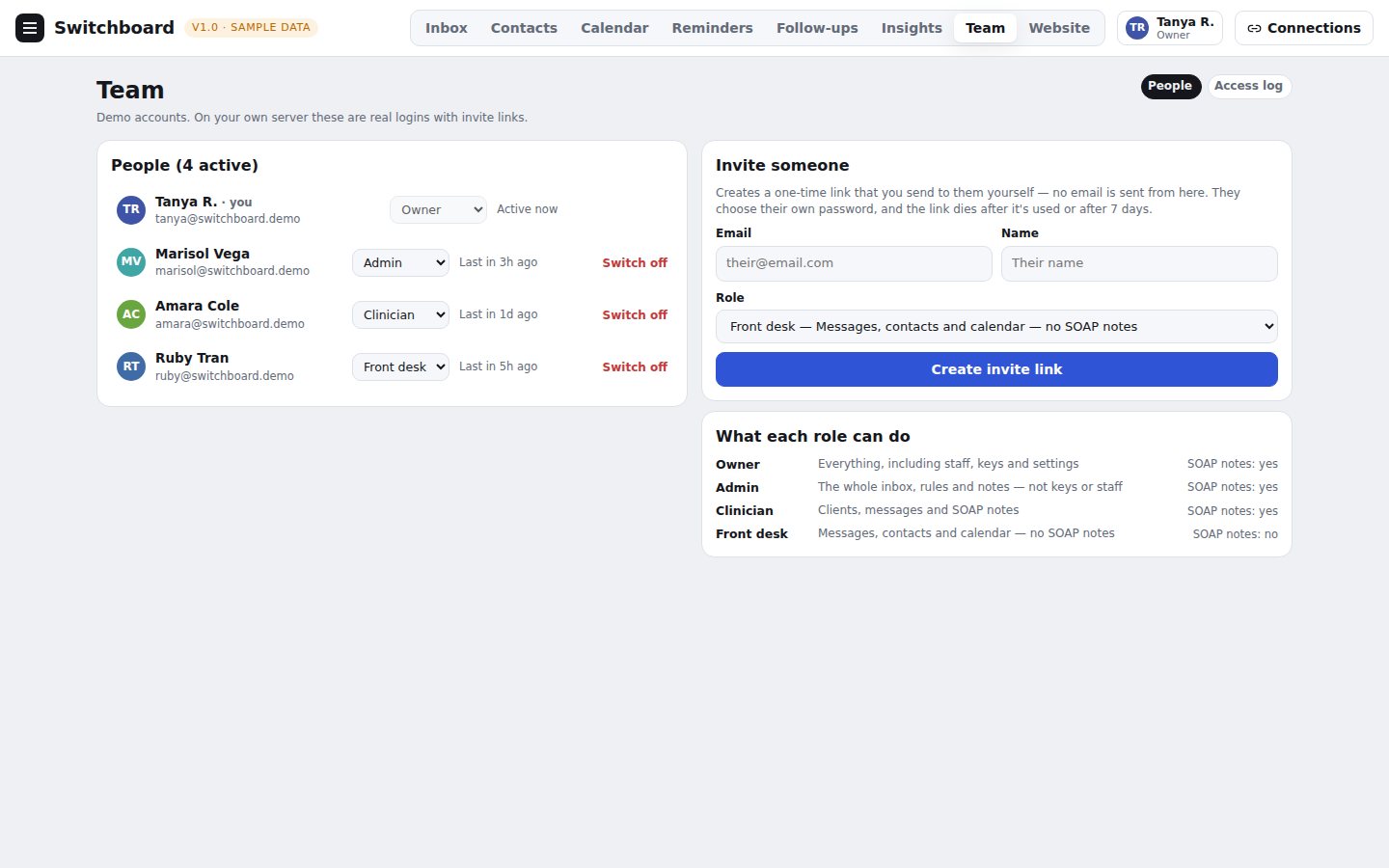Click the email ruby@switchboard.demo

click(x=225, y=376)
